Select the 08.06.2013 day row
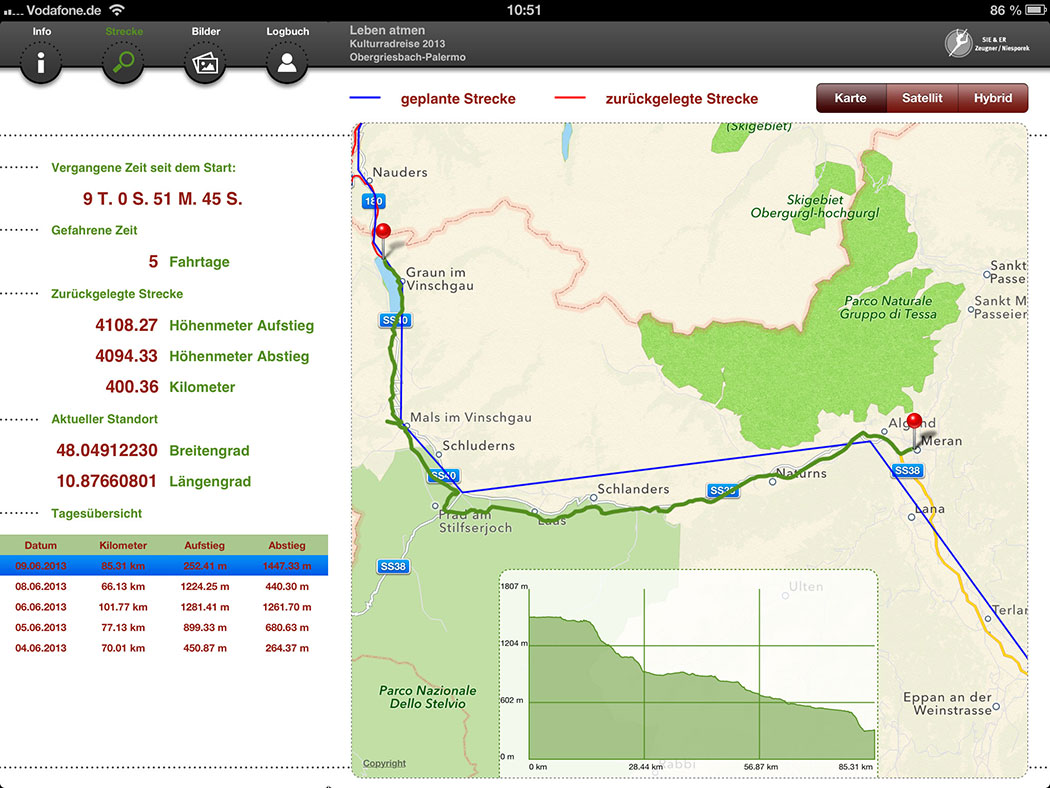 164,586
